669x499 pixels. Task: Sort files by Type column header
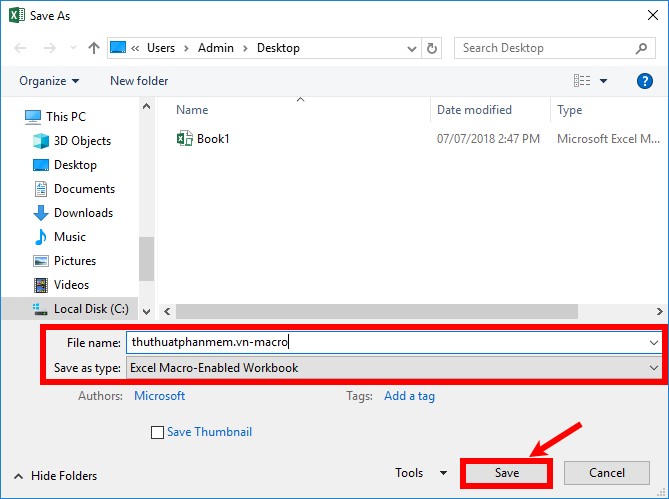(x=569, y=110)
